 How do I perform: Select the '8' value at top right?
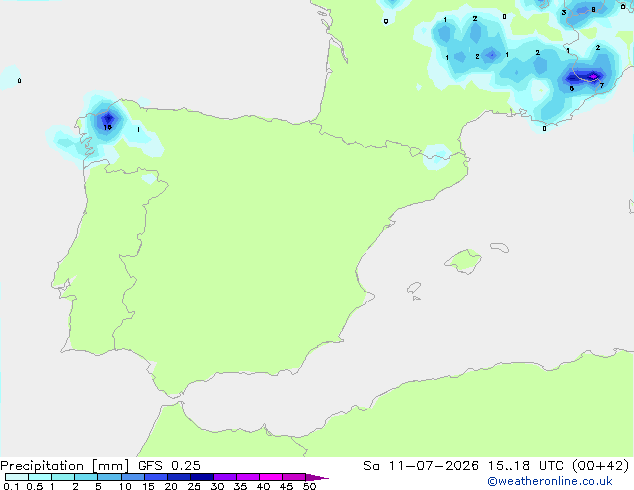[x=593, y=9]
